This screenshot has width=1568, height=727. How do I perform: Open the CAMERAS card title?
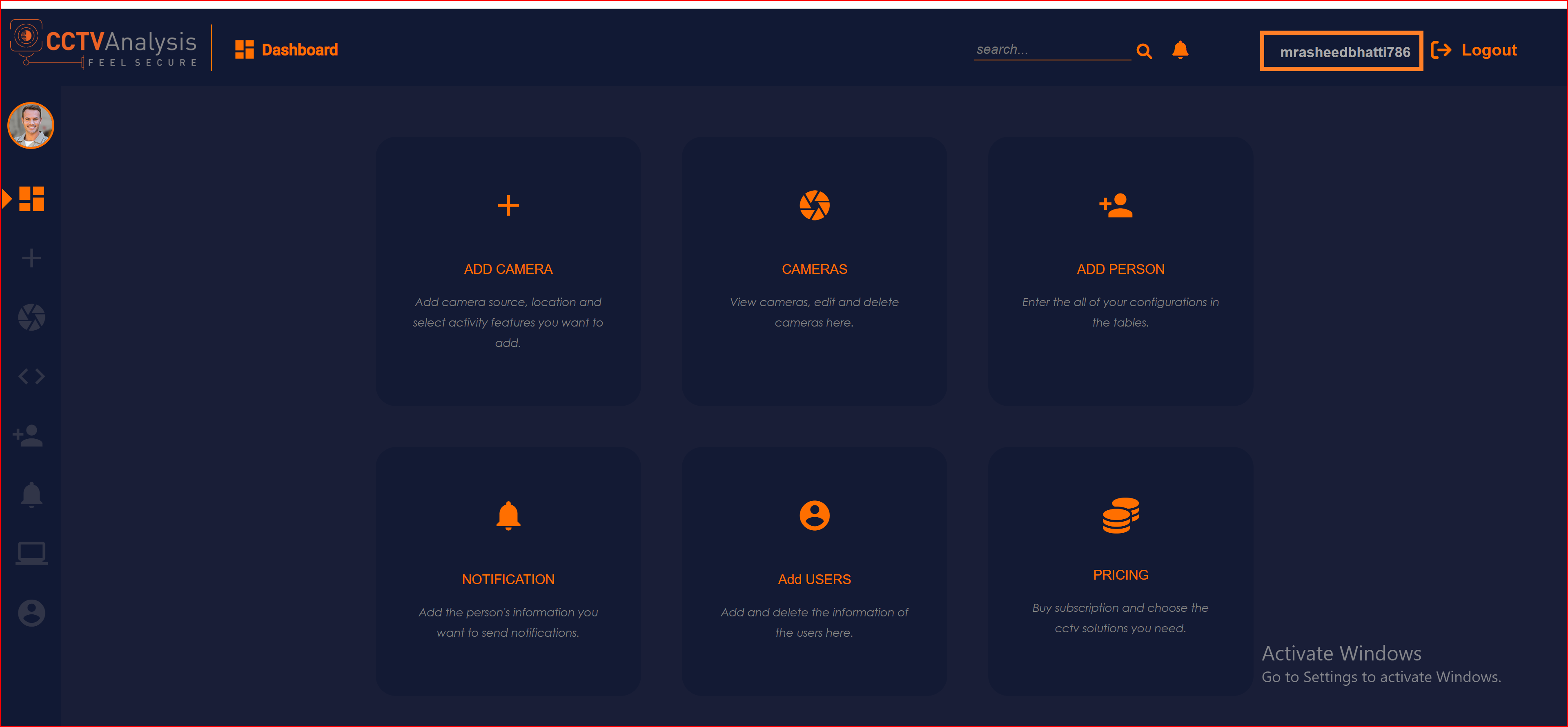[815, 269]
